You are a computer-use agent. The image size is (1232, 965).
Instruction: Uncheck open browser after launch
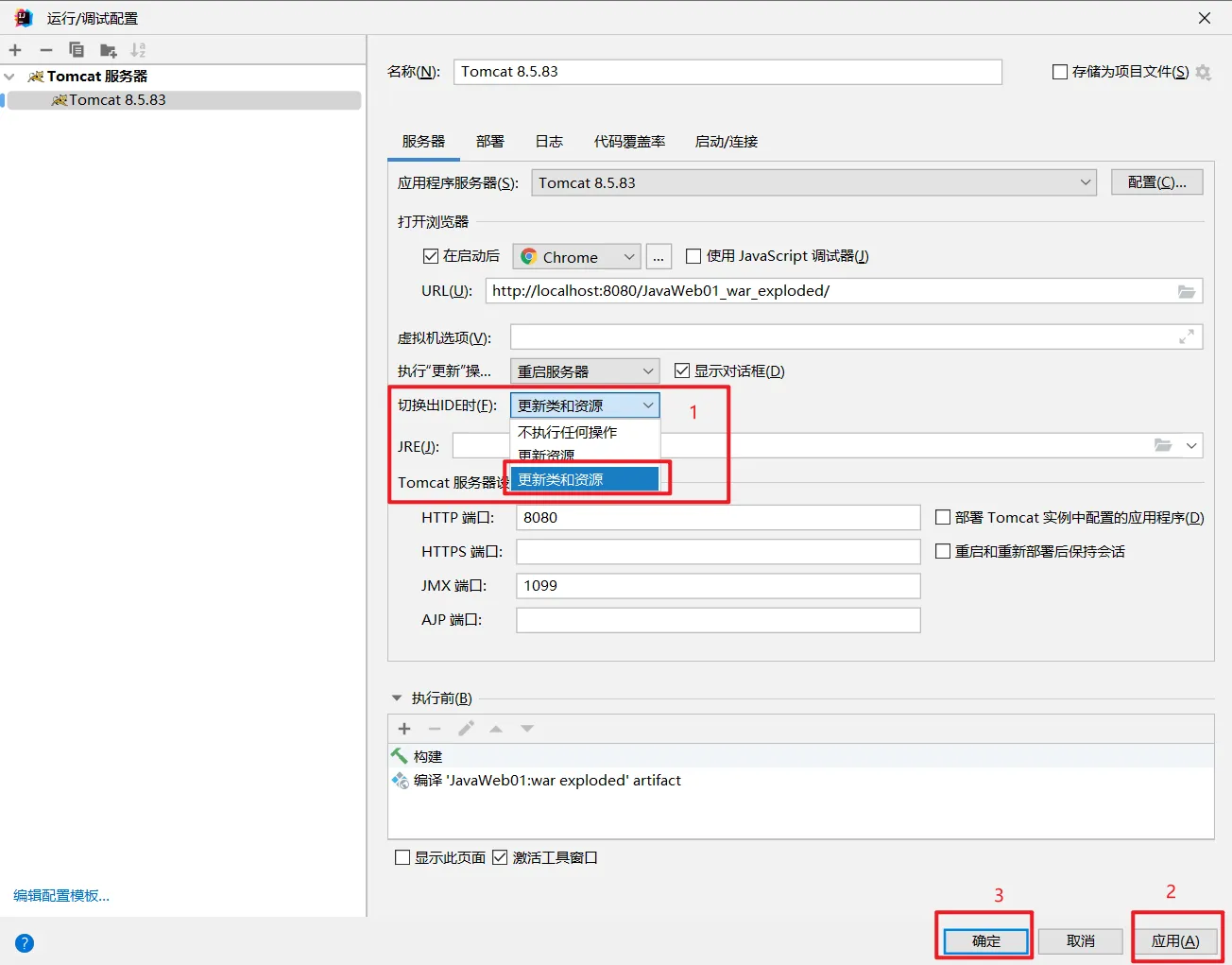coord(431,256)
